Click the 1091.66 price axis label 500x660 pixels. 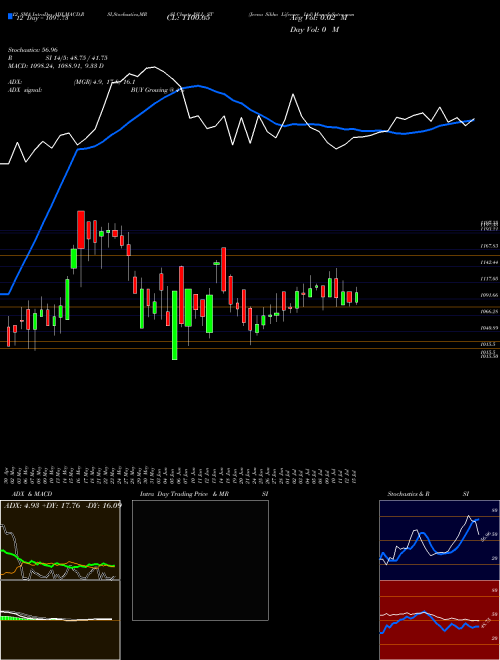[x=489, y=295]
